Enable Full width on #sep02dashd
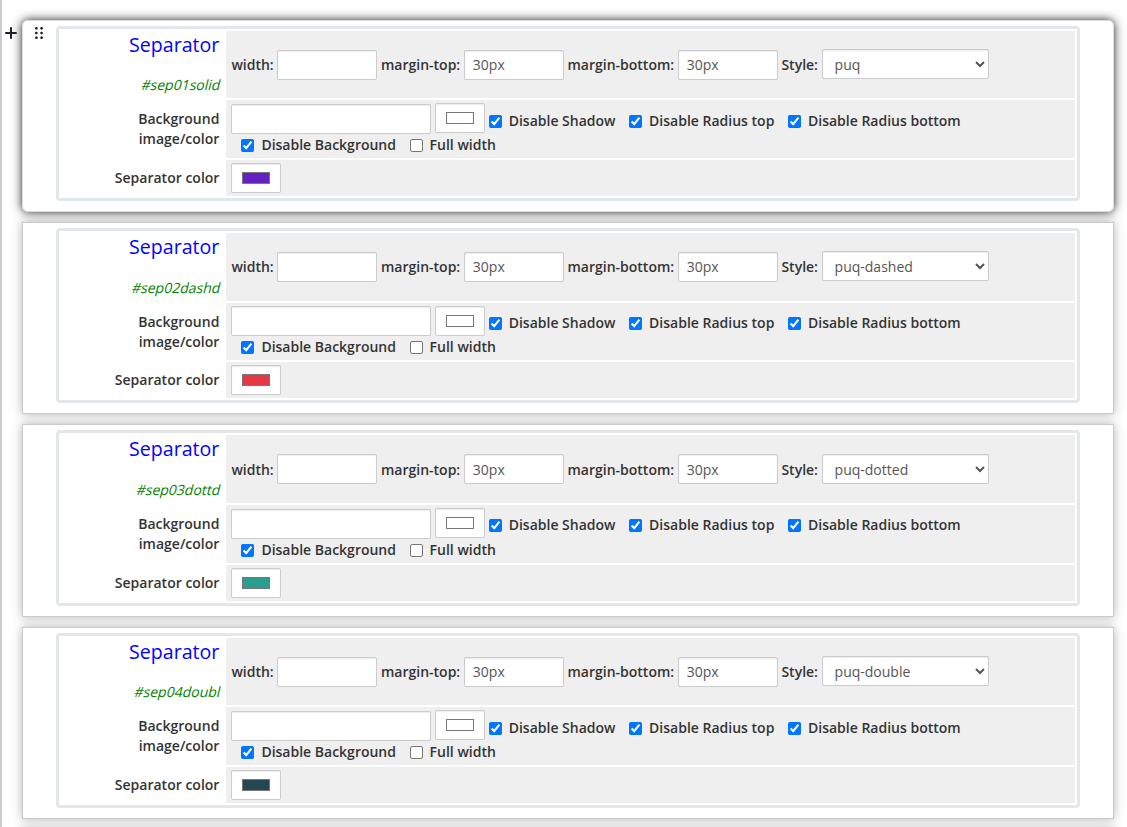The image size is (1127, 827). pyautogui.click(x=416, y=345)
